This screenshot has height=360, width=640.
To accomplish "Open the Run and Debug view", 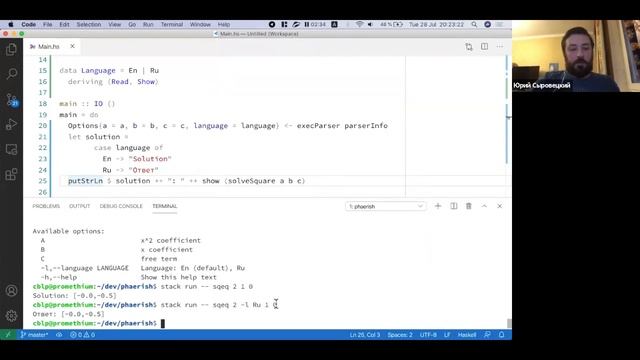I will click(11, 124).
